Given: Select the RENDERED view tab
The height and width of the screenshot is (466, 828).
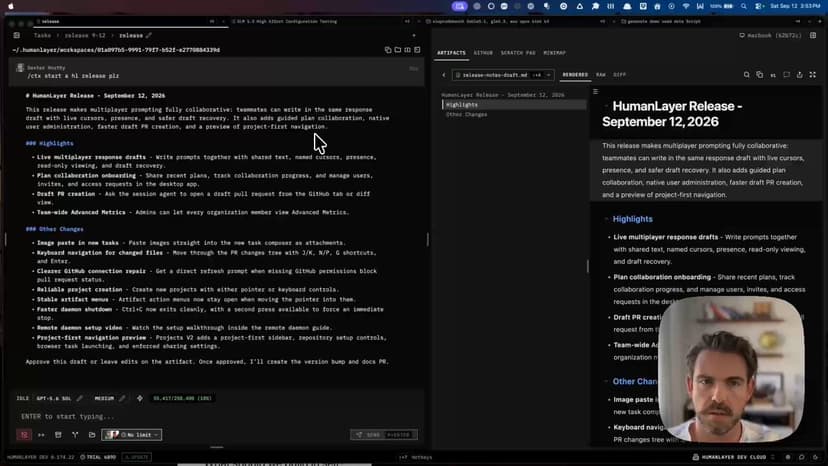Looking at the screenshot, I should (575, 75).
